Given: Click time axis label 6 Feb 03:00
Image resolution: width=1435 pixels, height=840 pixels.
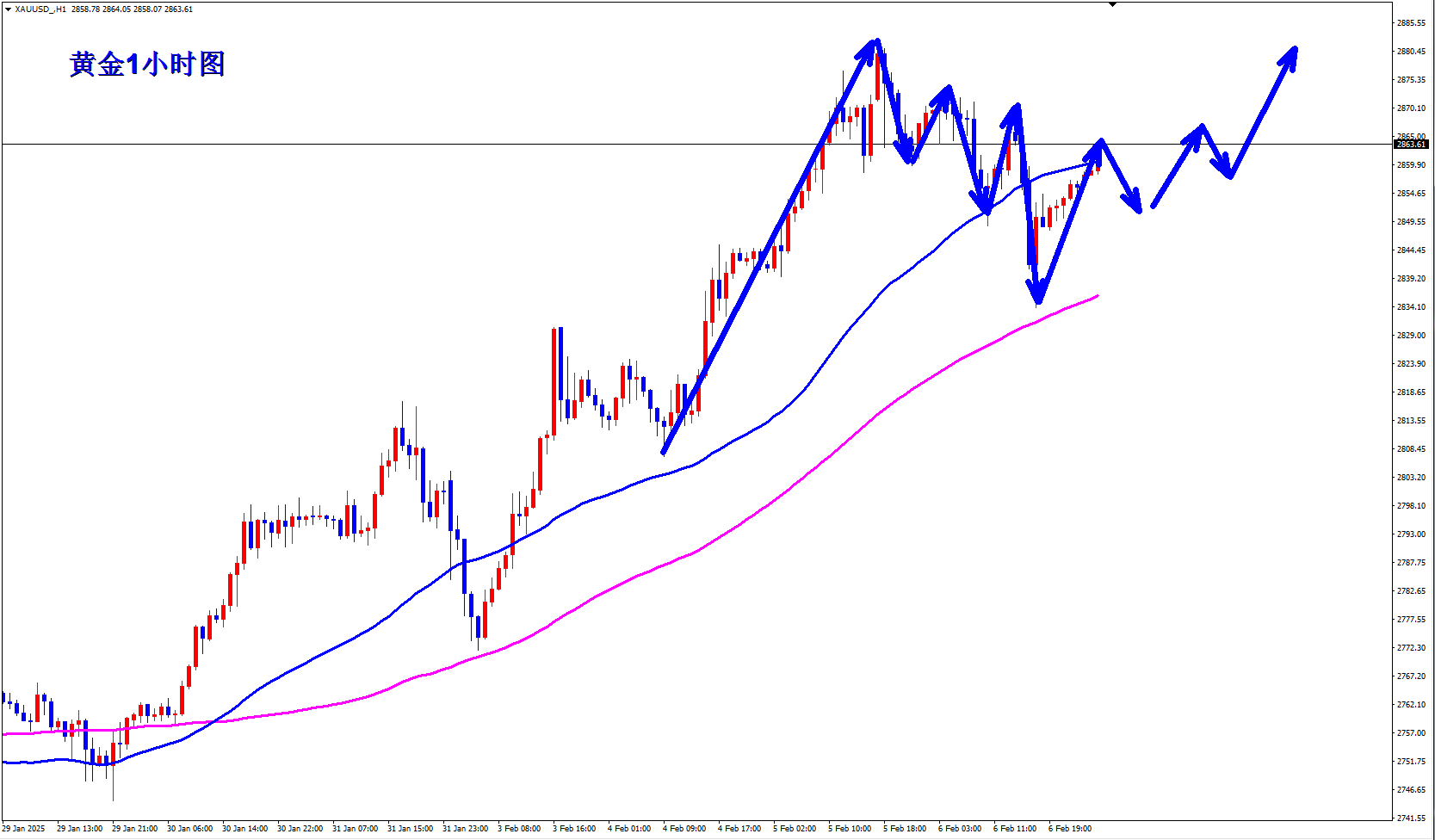Looking at the screenshot, I should [960, 829].
